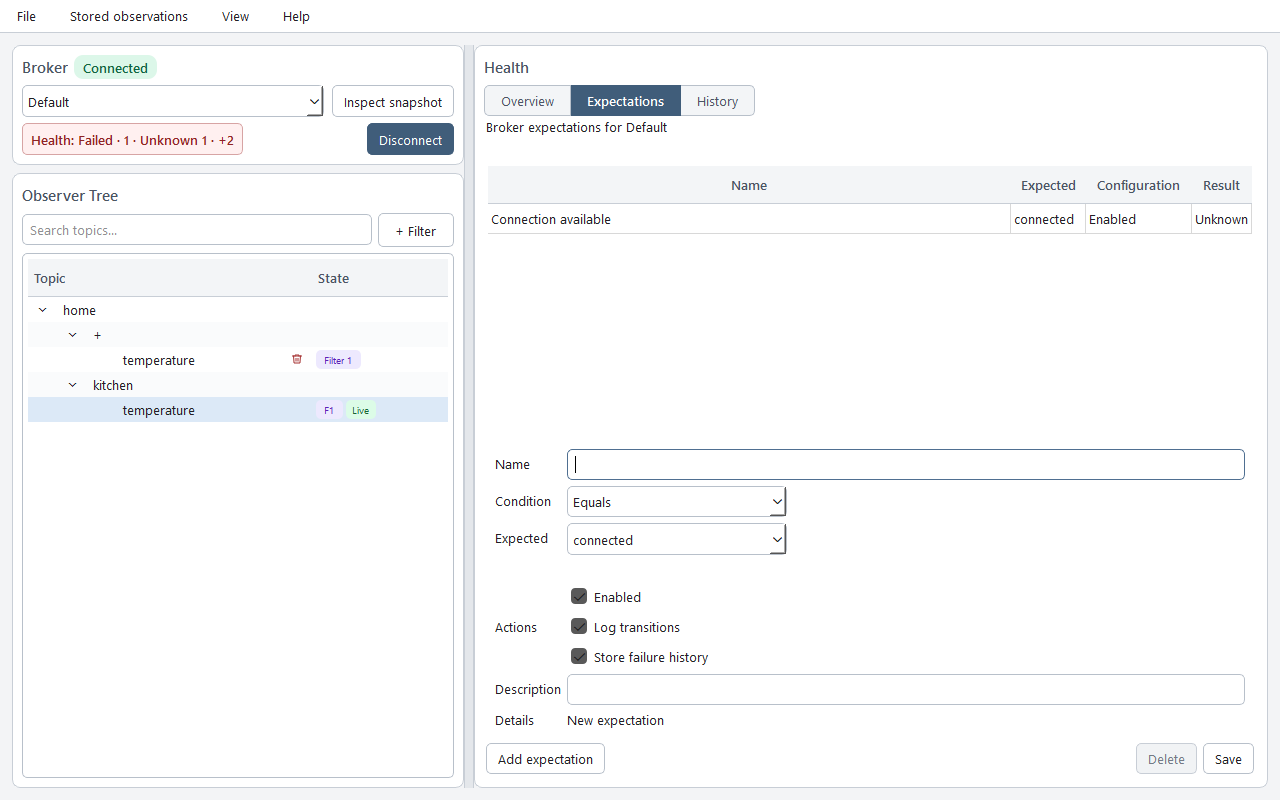1280x800 pixels.
Task: Switch to the History tab
Action: (x=717, y=101)
